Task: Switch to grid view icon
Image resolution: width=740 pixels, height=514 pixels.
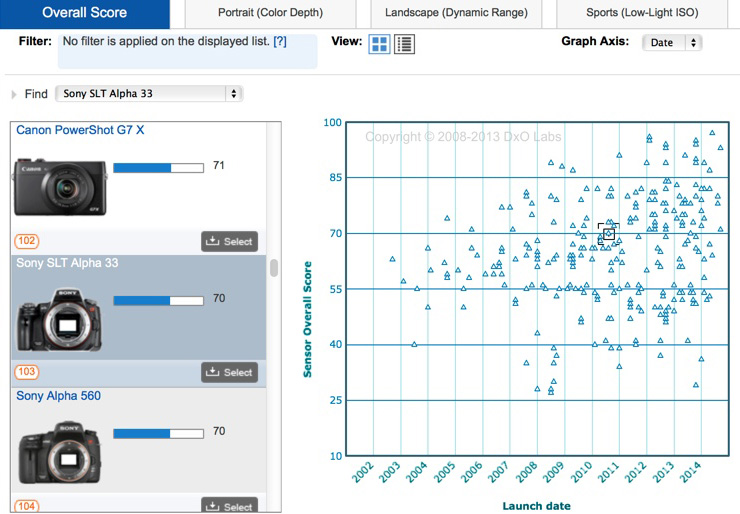Action: pyautogui.click(x=379, y=44)
